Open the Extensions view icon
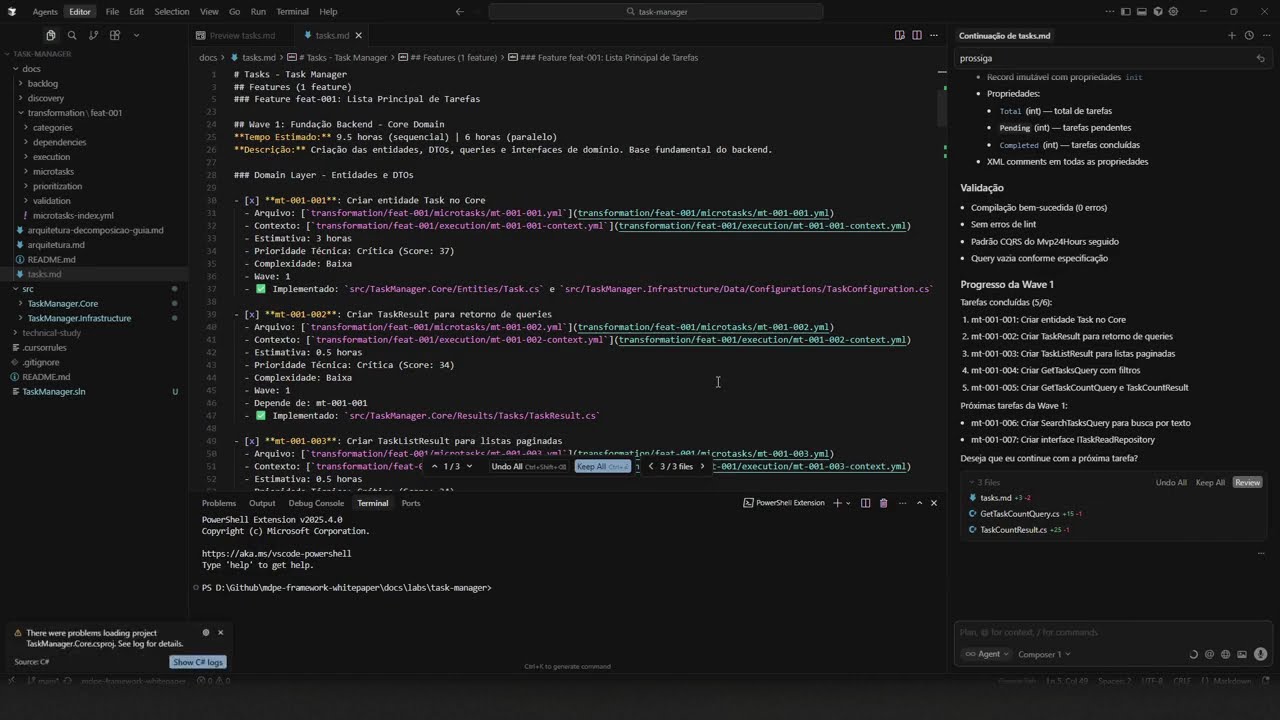The width and height of the screenshot is (1280, 720). pos(115,35)
